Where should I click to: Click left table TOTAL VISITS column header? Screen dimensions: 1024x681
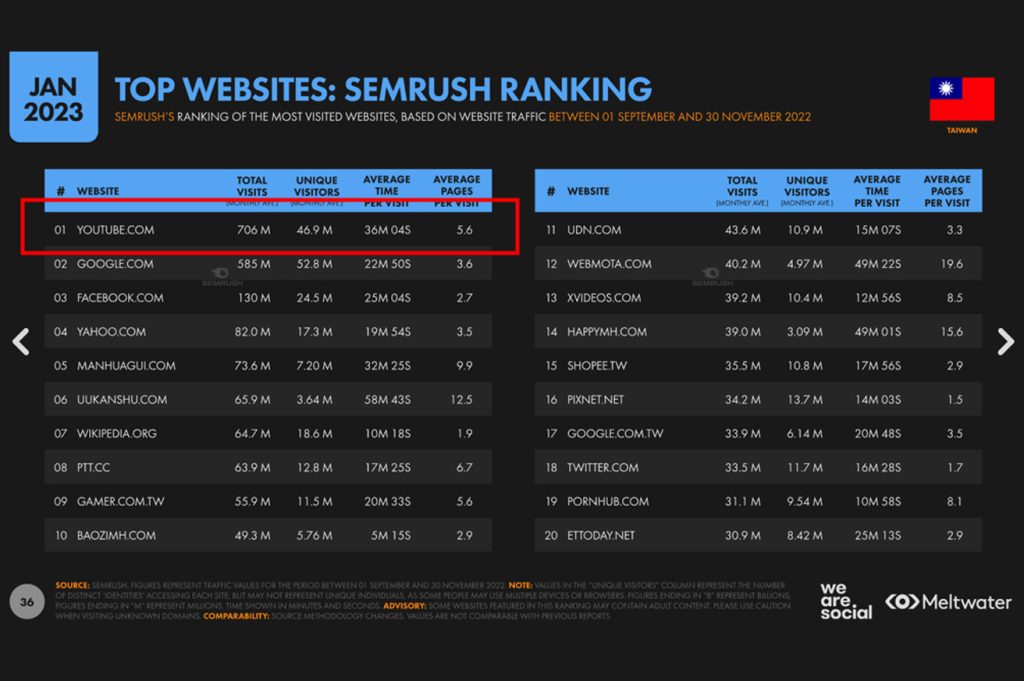[x=252, y=190]
